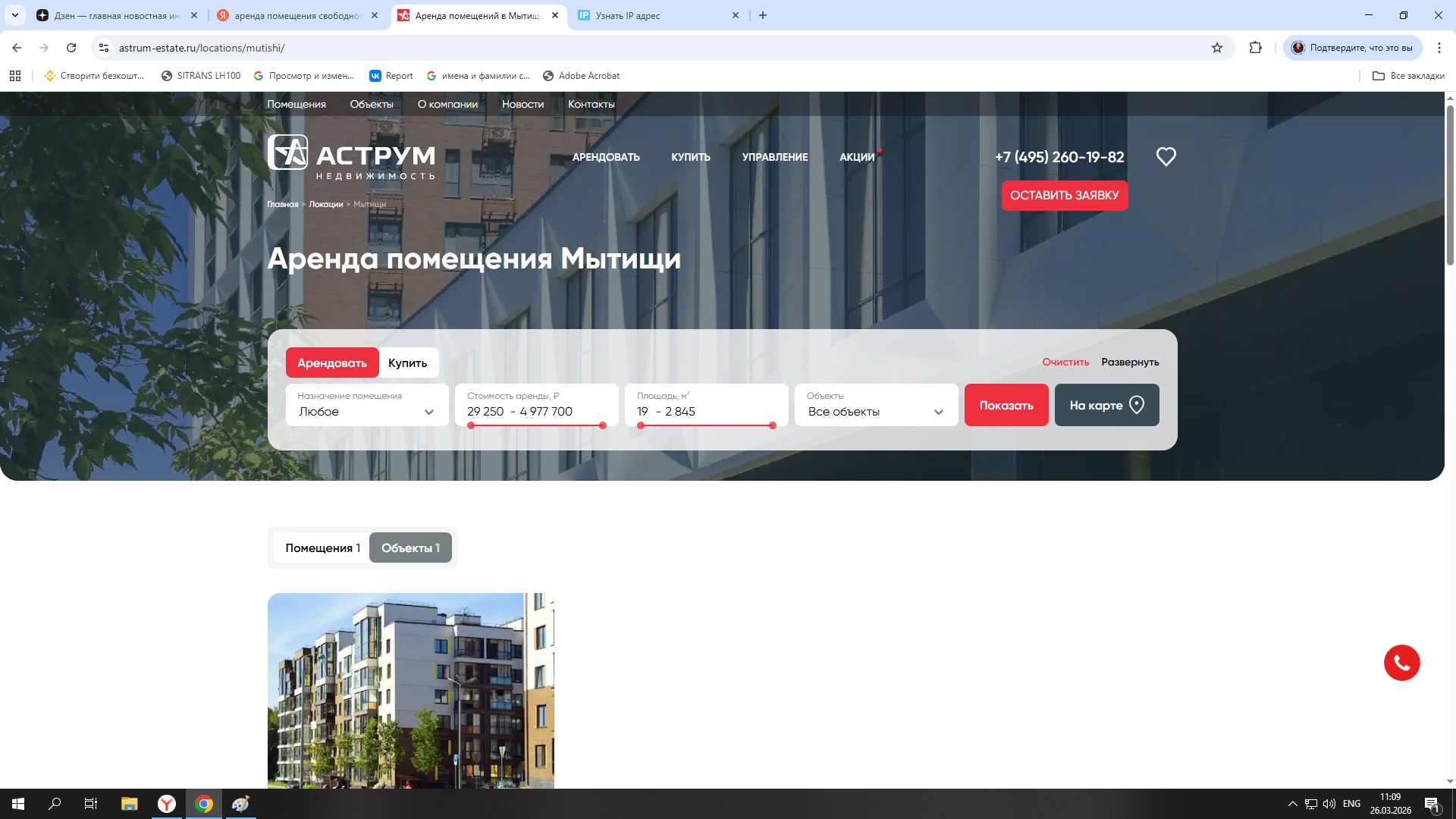Open the bookmarks bar apps grid icon

(15, 76)
